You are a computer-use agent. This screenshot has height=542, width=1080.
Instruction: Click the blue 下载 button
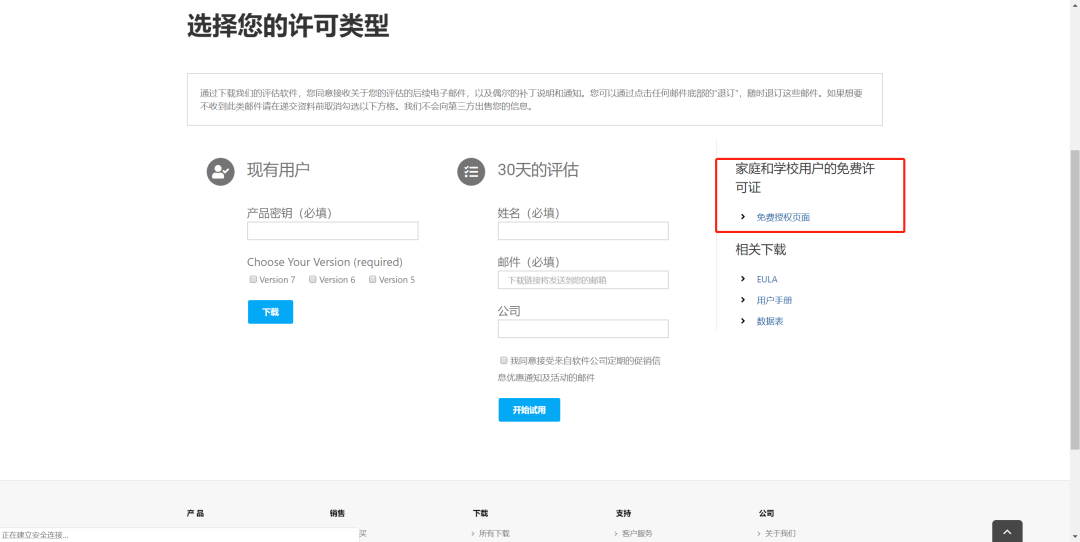(x=271, y=312)
